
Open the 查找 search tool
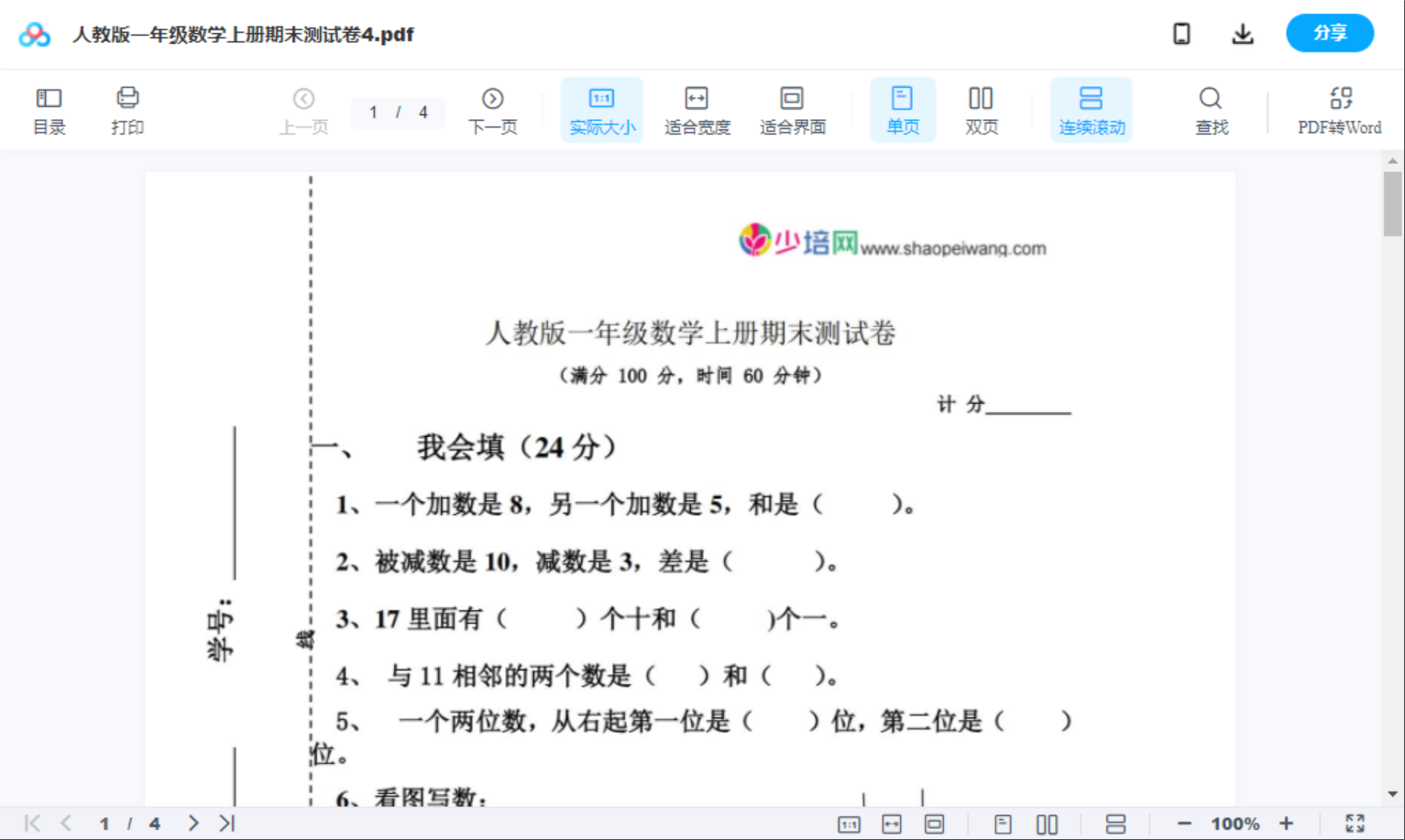point(1211,109)
